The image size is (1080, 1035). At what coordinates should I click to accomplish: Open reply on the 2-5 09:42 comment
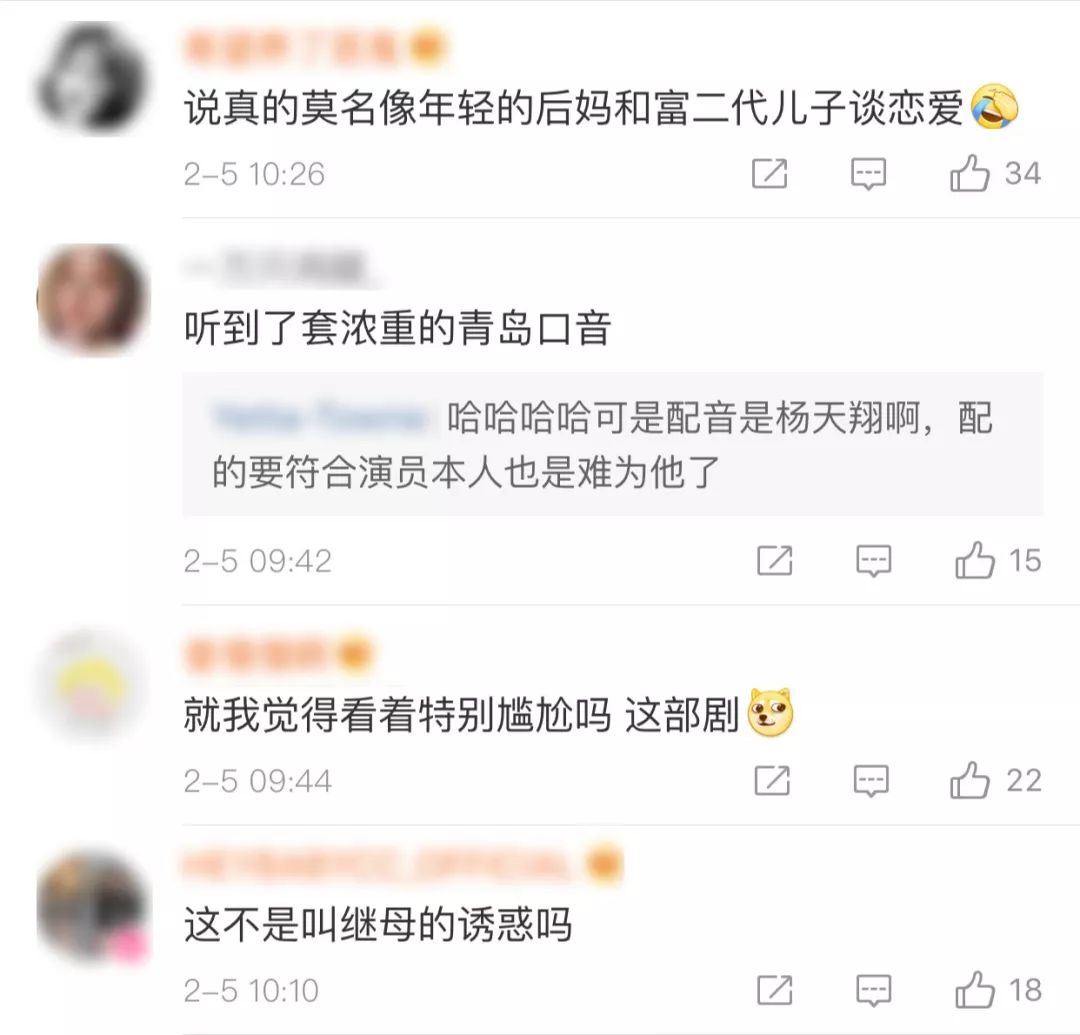(x=873, y=561)
